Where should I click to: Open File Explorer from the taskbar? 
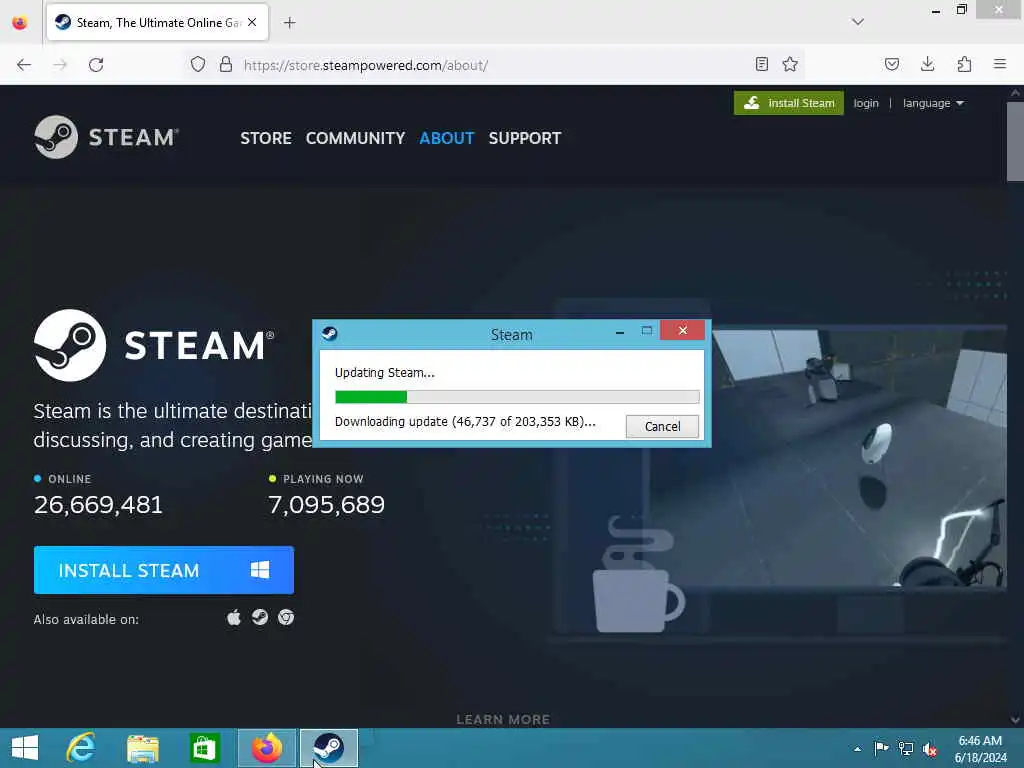143,748
